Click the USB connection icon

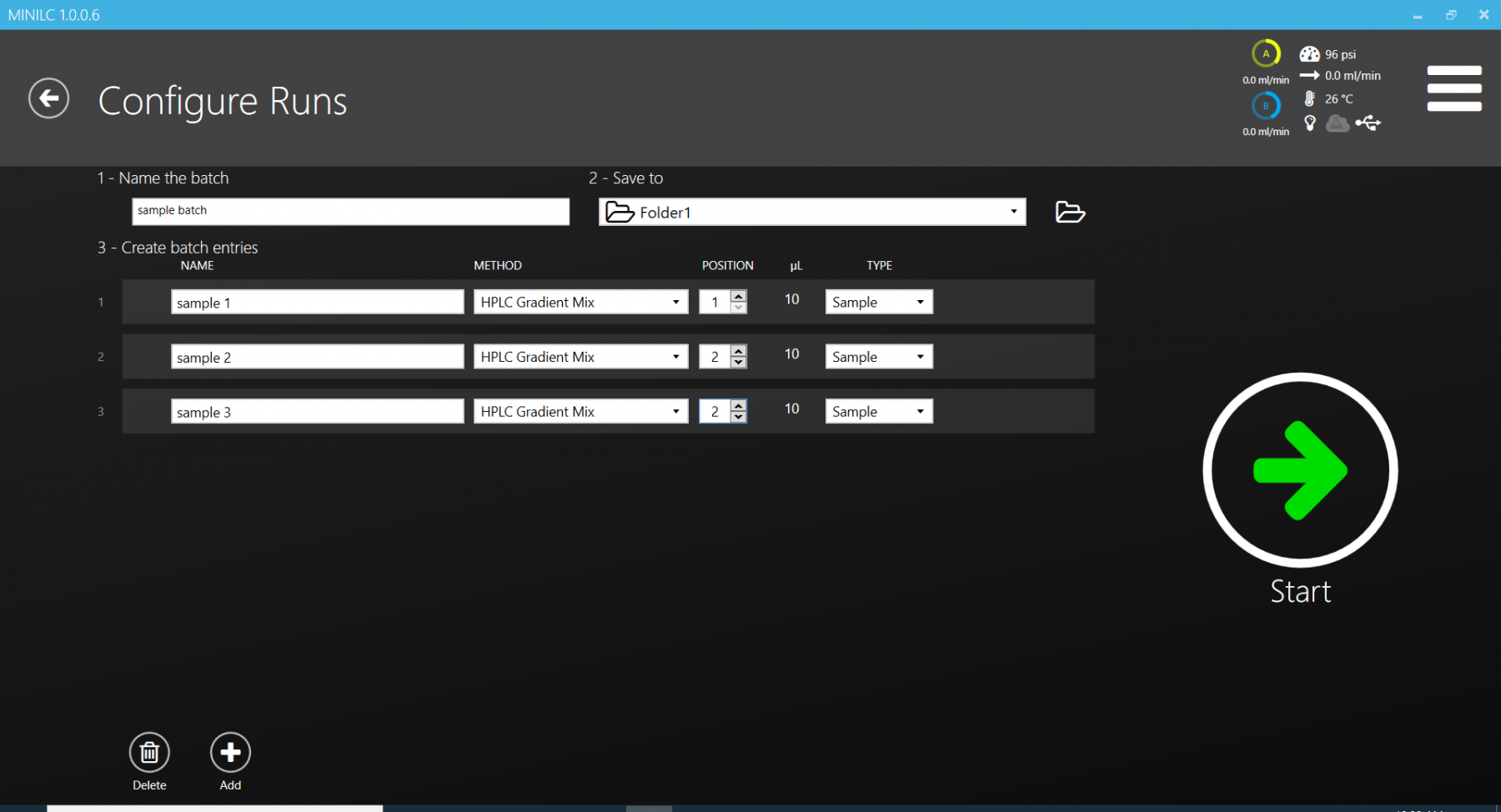coord(1368,123)
